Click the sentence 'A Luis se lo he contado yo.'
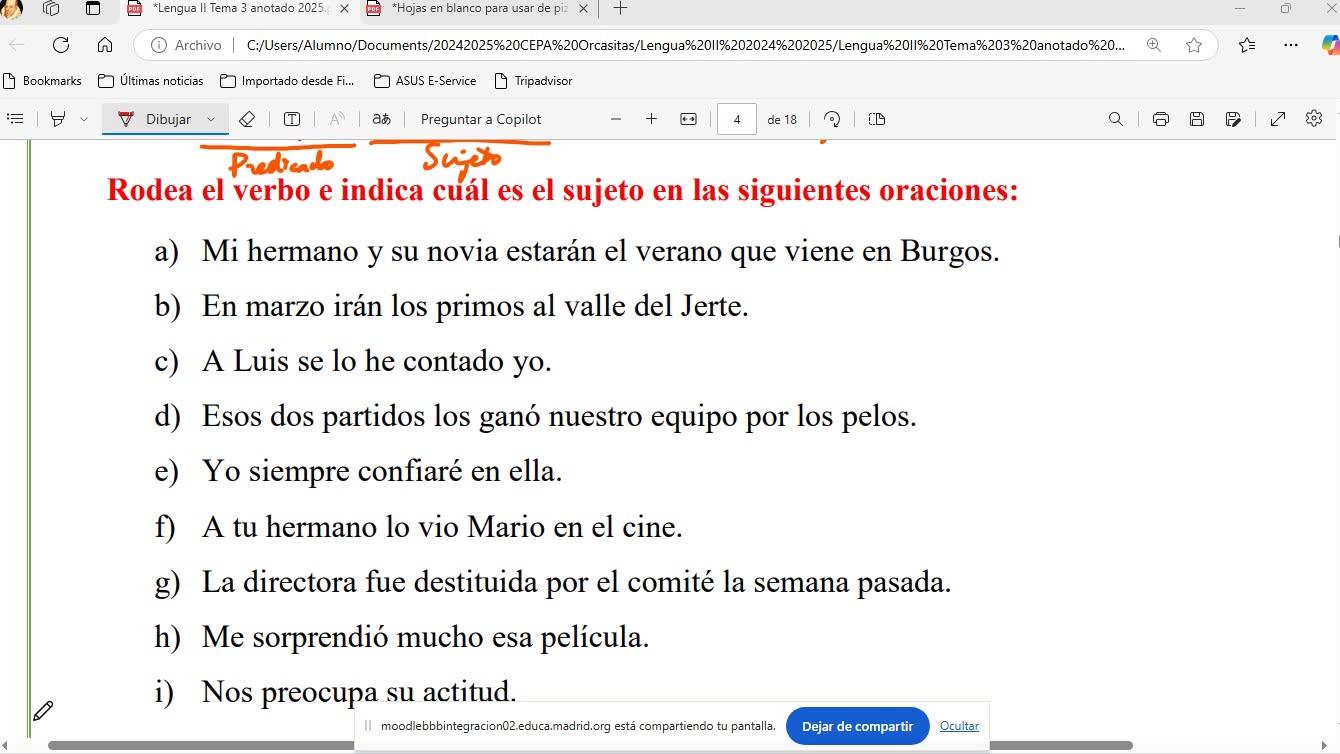The height and width of the screenshot is (754, 1340). (x=377, y=360)
